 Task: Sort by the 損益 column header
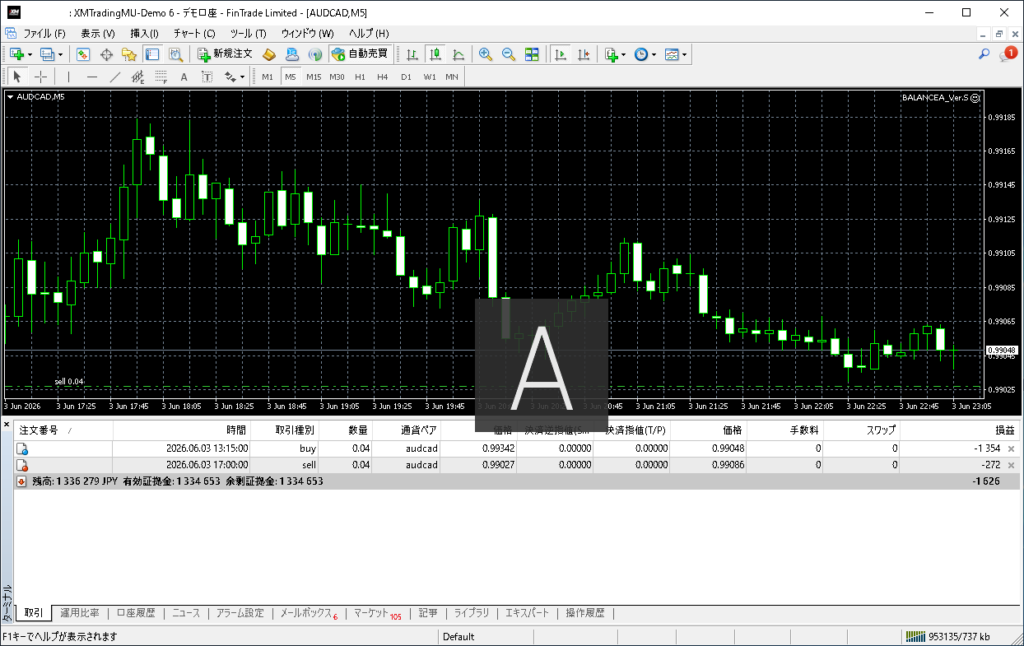tap(959, 430)
